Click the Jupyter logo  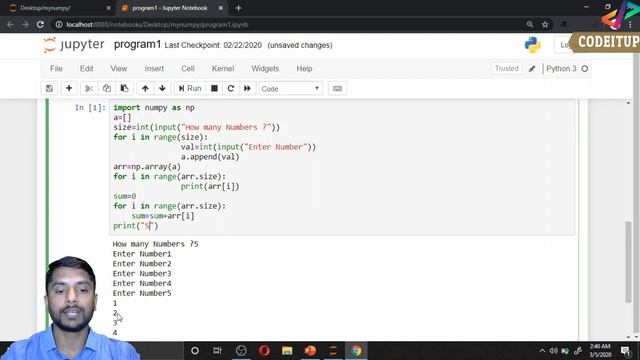click(74, 45)
